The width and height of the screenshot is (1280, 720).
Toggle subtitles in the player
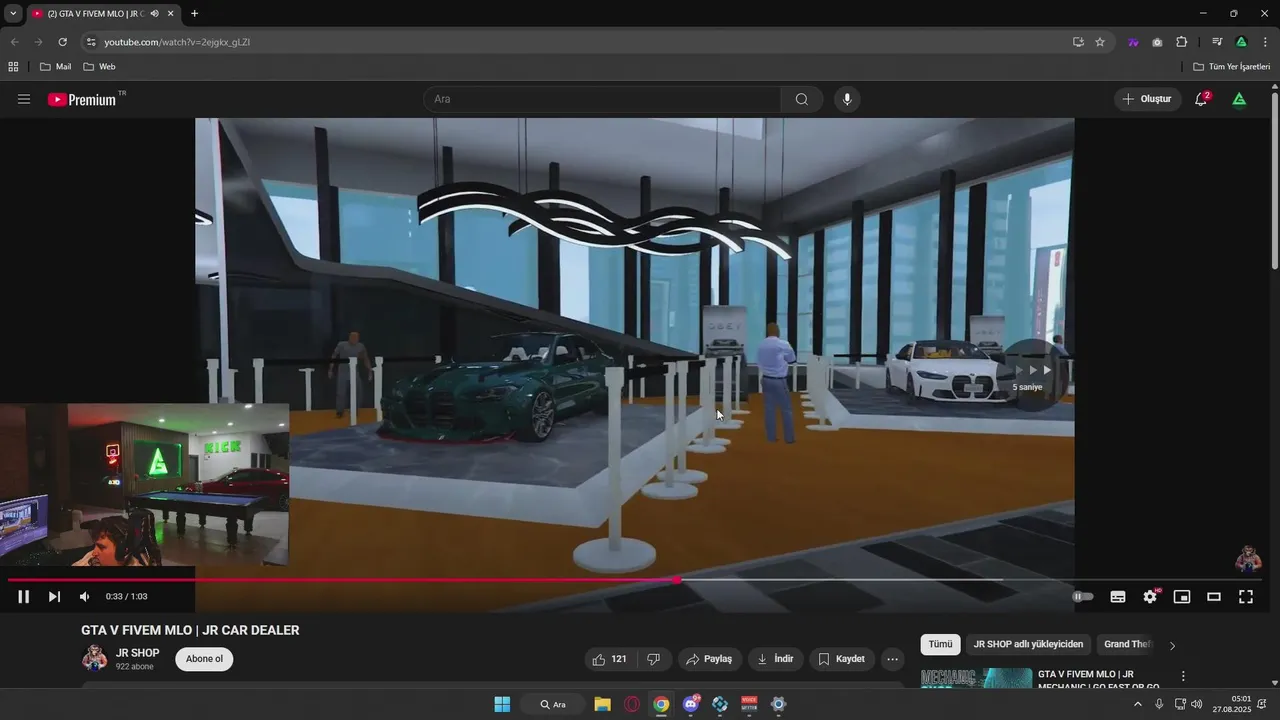click(x=1118, y=596)
